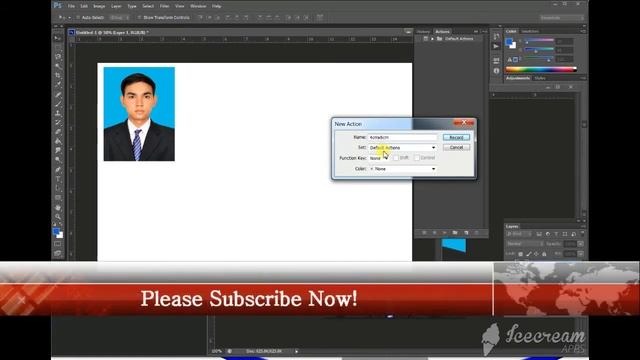Viewport: 640px width, 360px height.
Task: Click Stop button in Actions panel
Action: [424, 233]
